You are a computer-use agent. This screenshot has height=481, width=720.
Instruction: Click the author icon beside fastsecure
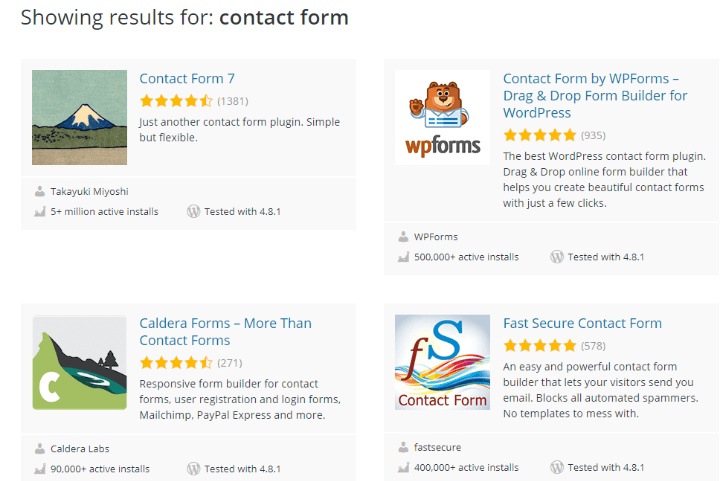[x=404, y=448]
